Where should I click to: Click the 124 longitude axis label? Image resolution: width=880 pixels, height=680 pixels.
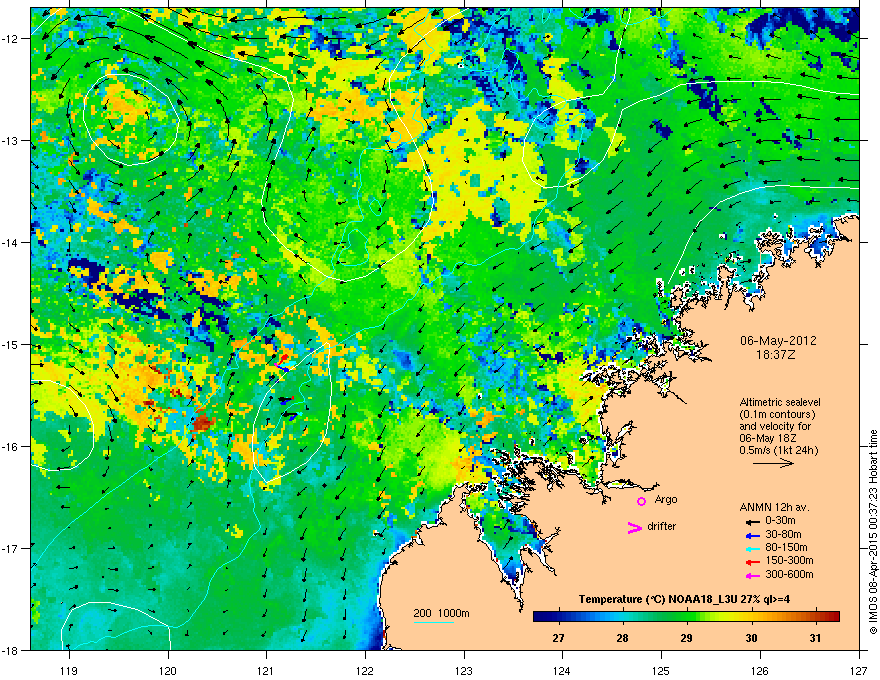(x=563, y=670)
